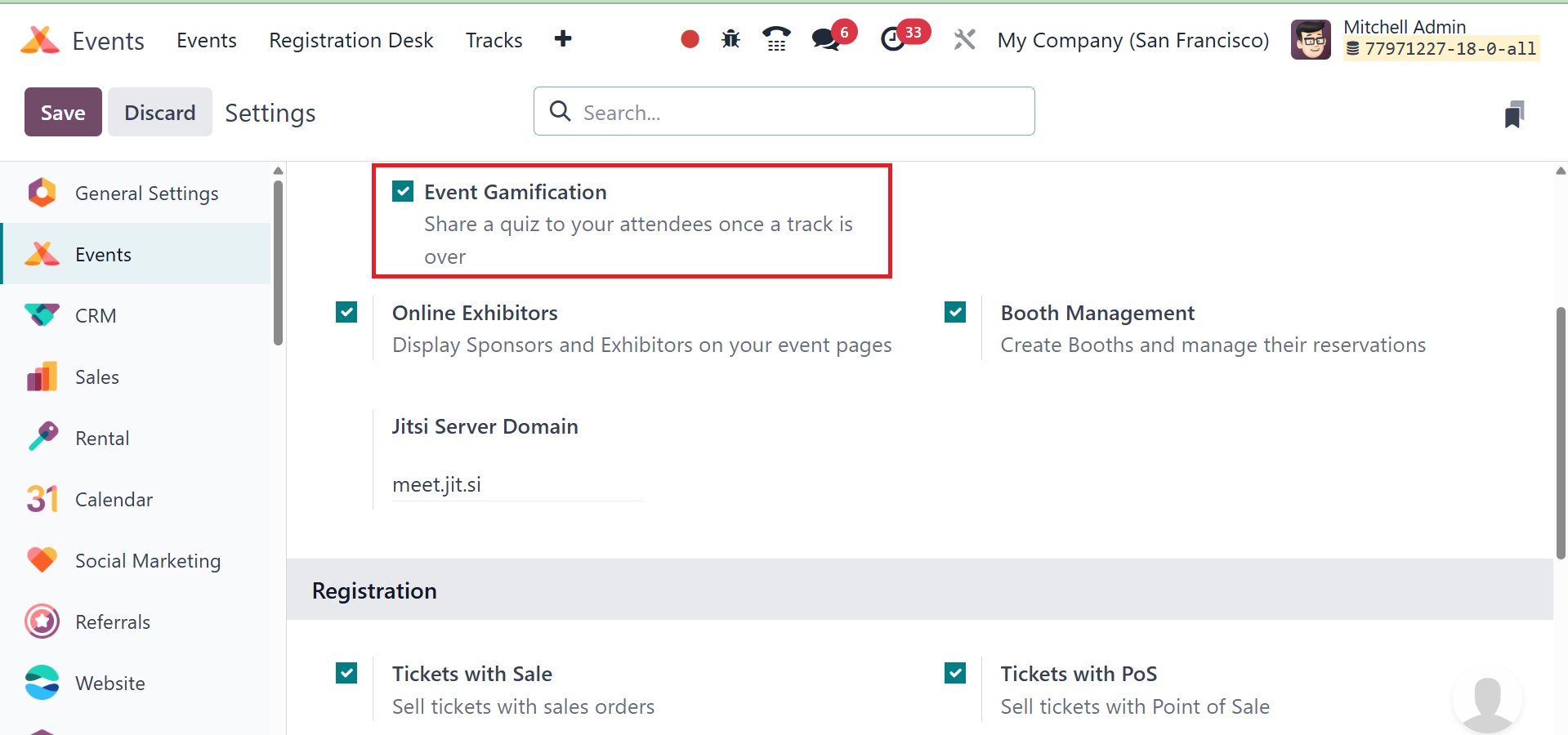Click the Events app logo icon
The image size is (1568, 735).
39,40
